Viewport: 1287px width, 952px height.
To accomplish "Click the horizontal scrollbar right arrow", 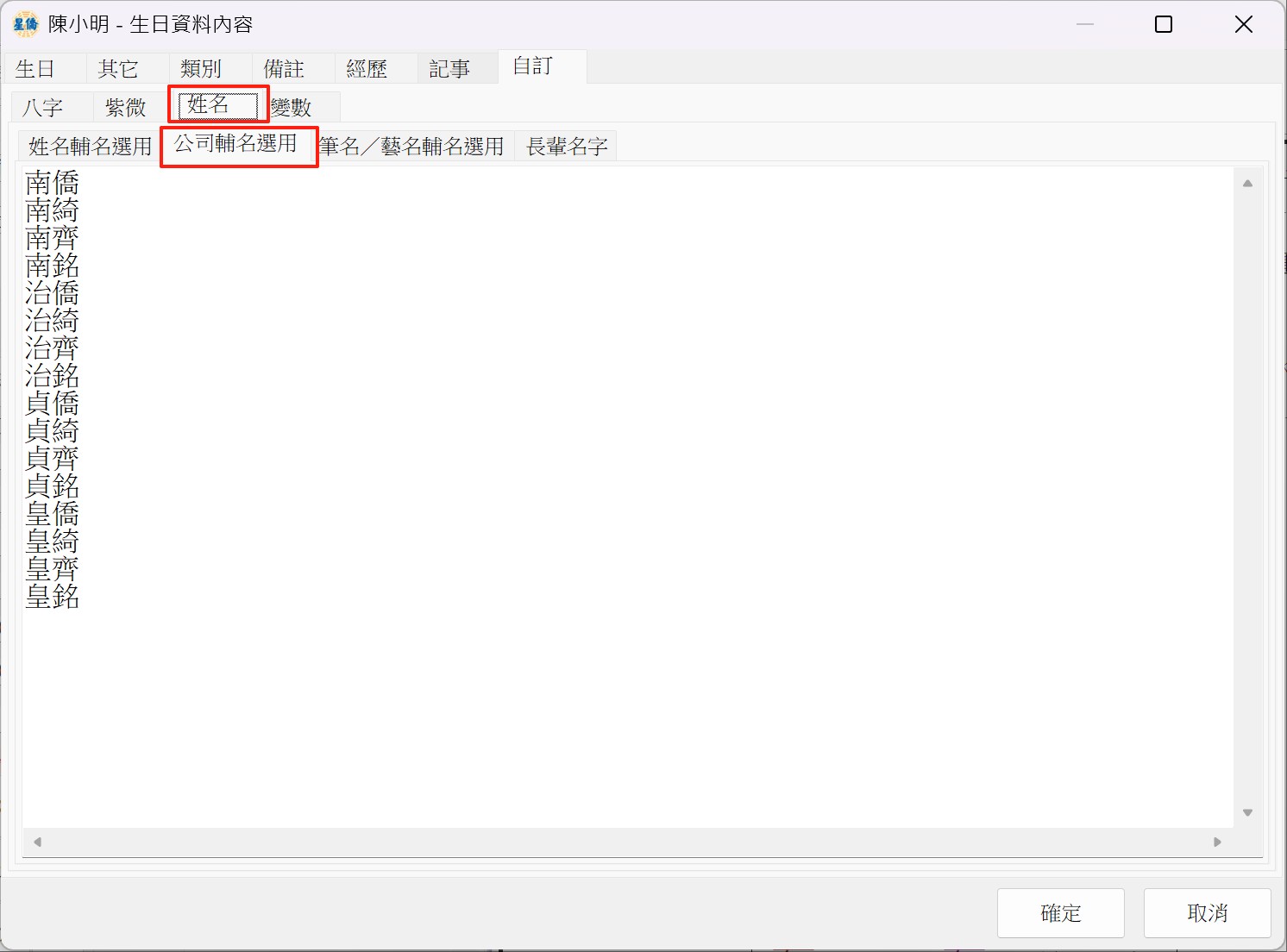I will (x=1217, y=842).
